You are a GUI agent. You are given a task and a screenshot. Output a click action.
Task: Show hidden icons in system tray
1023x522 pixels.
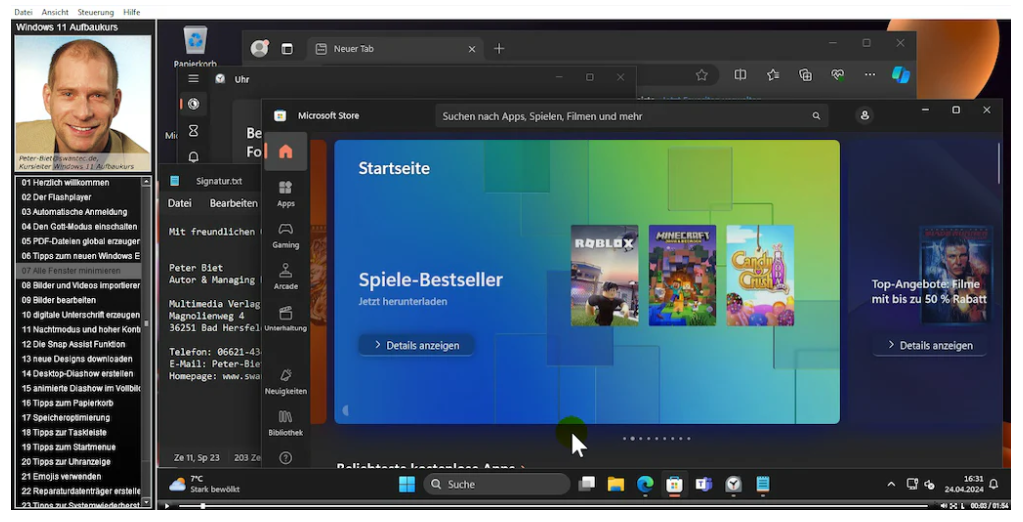pyautogui.click(x=891, y=484)
